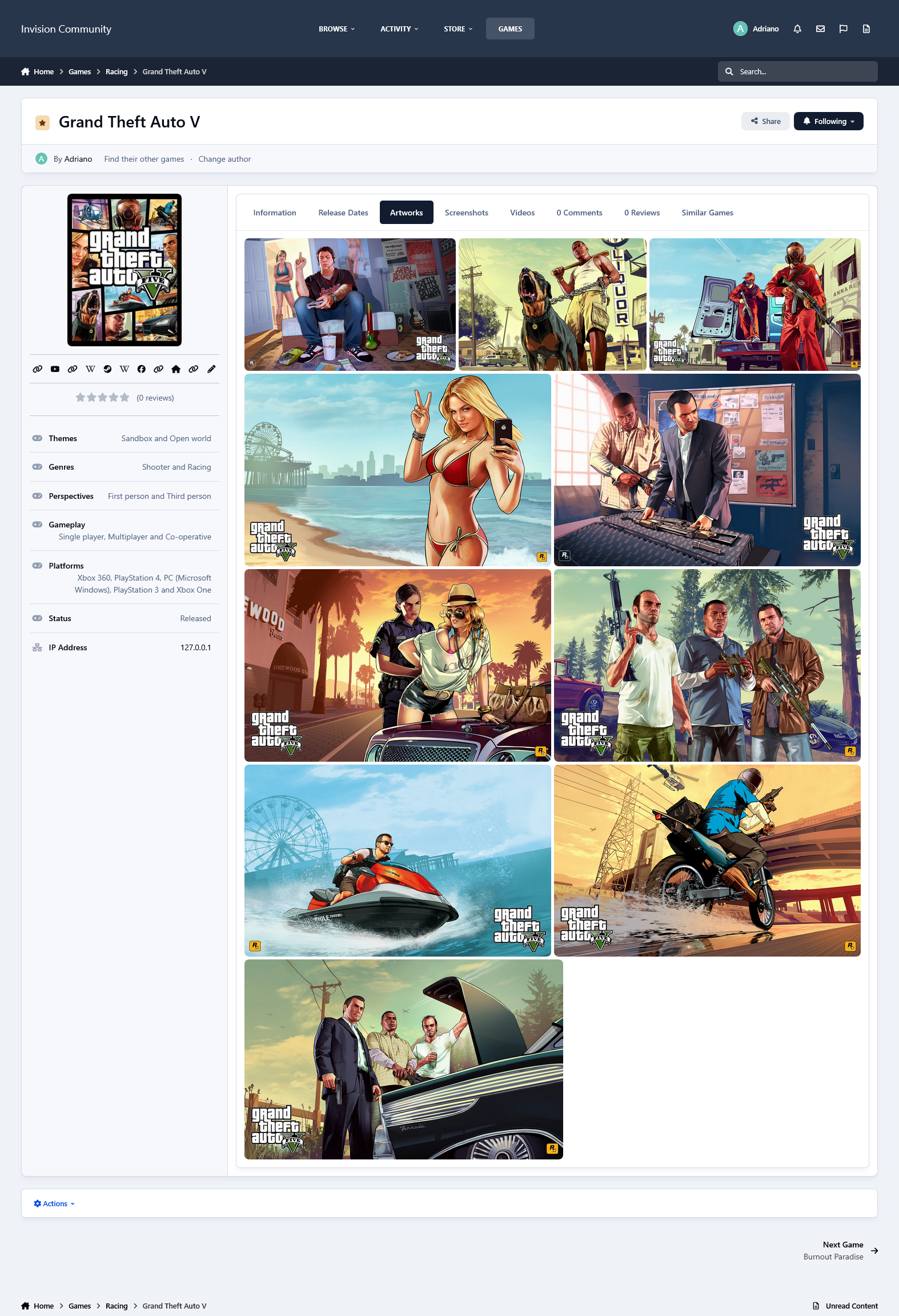The width and height of the screenshot is (899, 1316).
Task: Expand the Actions dropdown
Action: pyautogui.click(x=54, y=1203)
